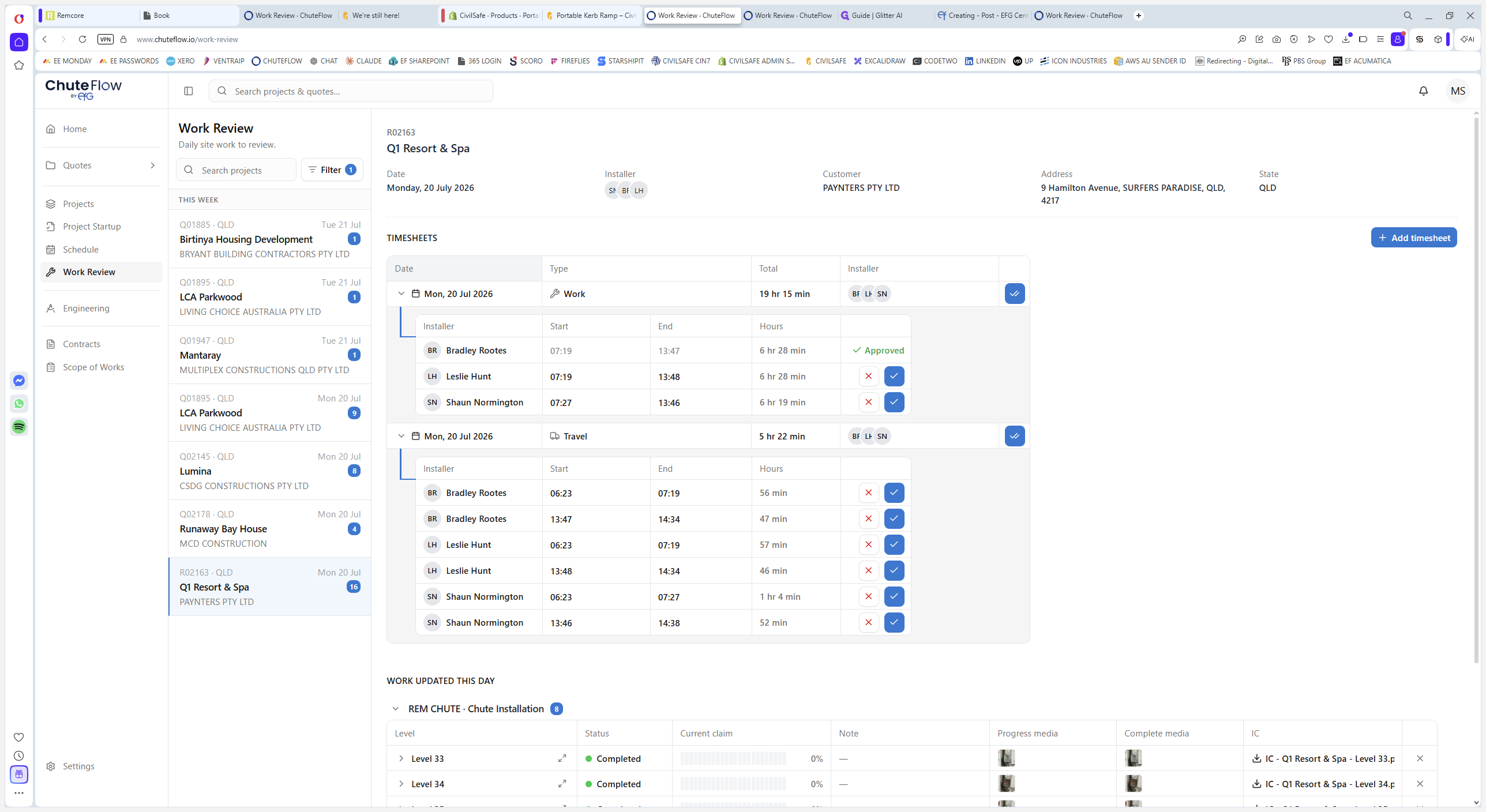Open Schedule in sidebar
This screenshot has width=1486, height=812.
pos(102,249)
